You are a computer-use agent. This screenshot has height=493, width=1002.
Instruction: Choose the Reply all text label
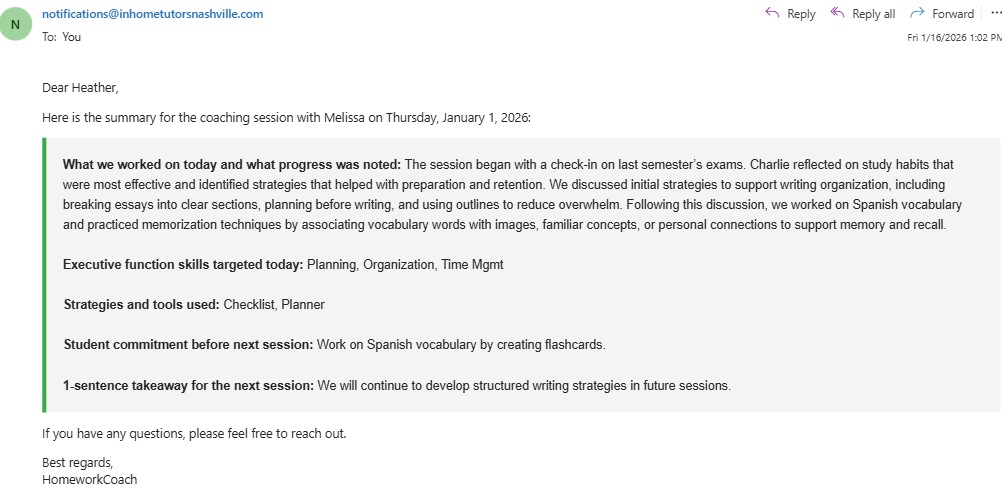click(873, 14)
